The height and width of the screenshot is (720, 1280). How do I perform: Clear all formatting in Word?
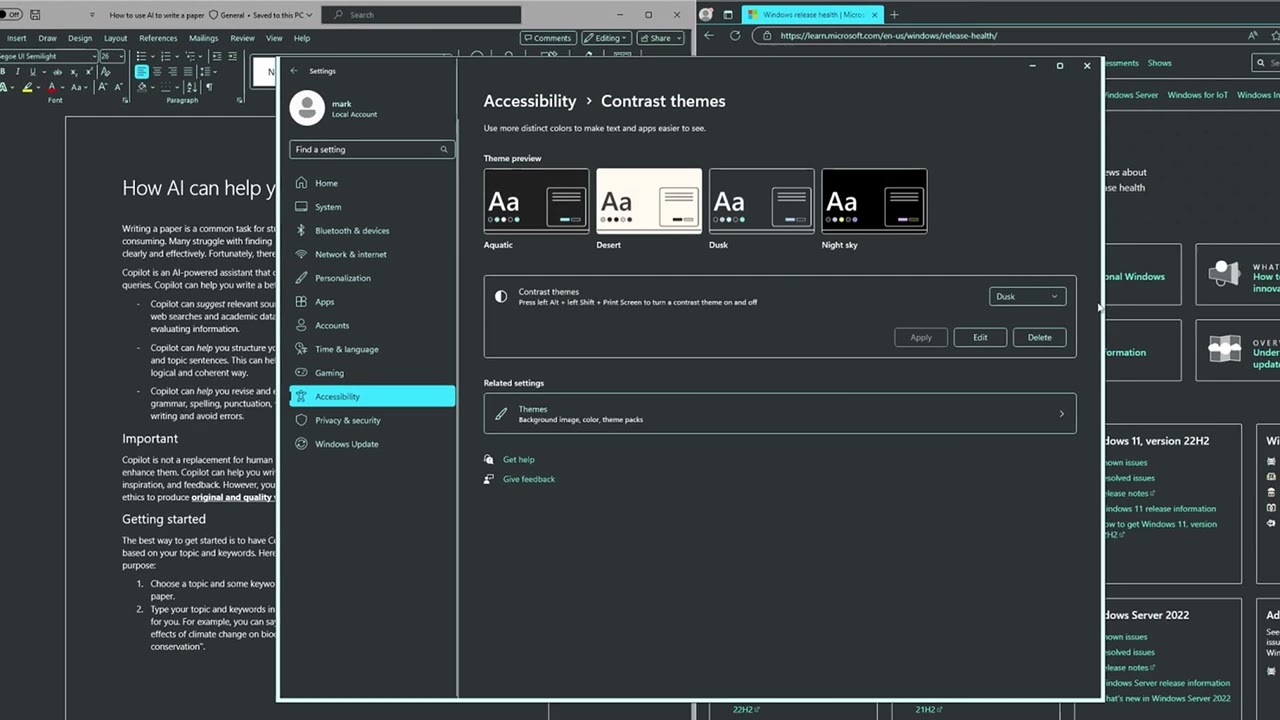[x=106, y=71]
